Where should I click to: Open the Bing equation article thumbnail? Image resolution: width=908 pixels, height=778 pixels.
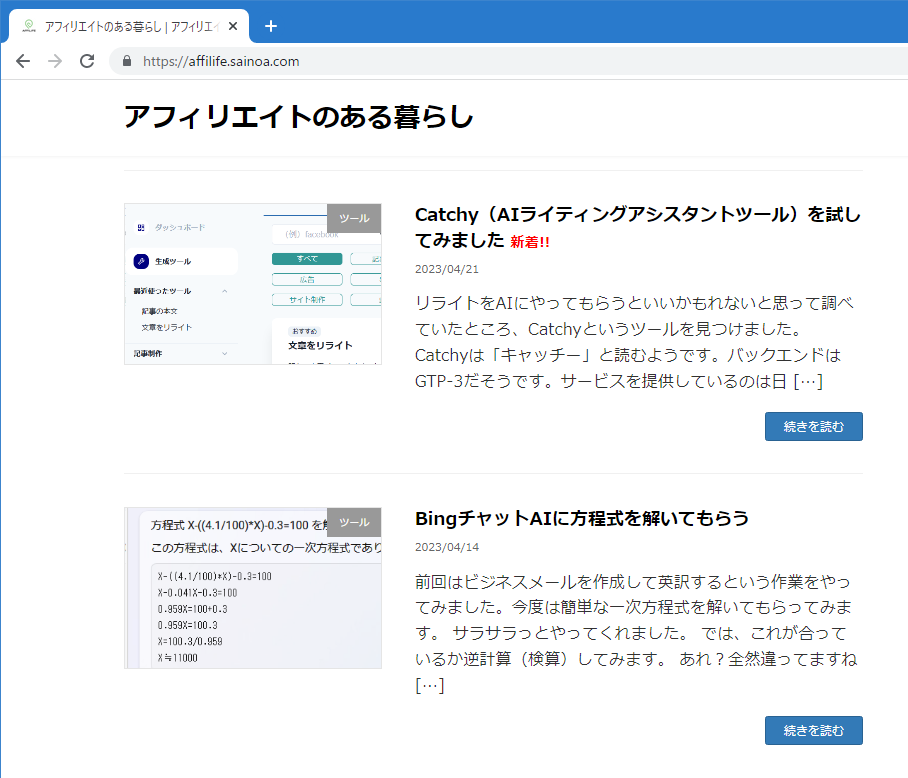pos(253,588)
